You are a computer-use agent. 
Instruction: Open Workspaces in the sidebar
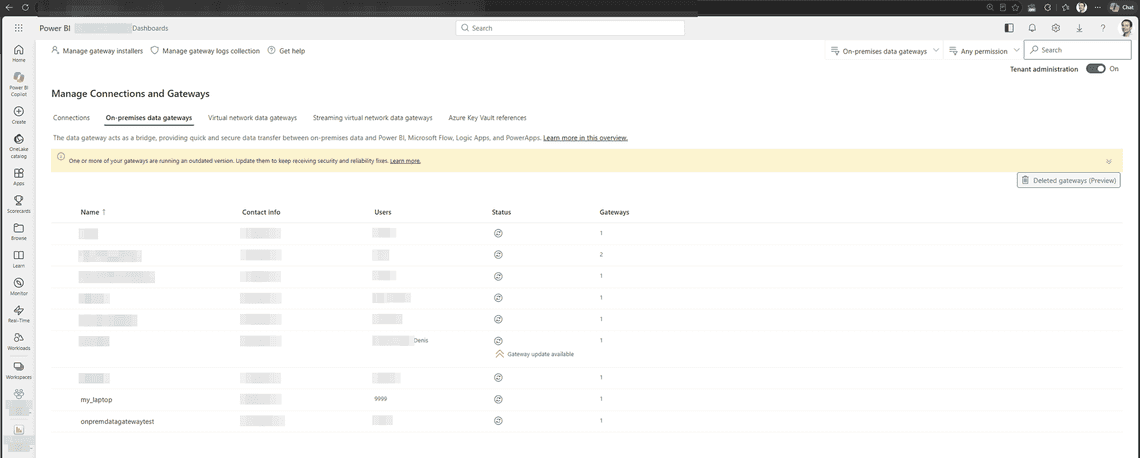click(x=18, y=370)
